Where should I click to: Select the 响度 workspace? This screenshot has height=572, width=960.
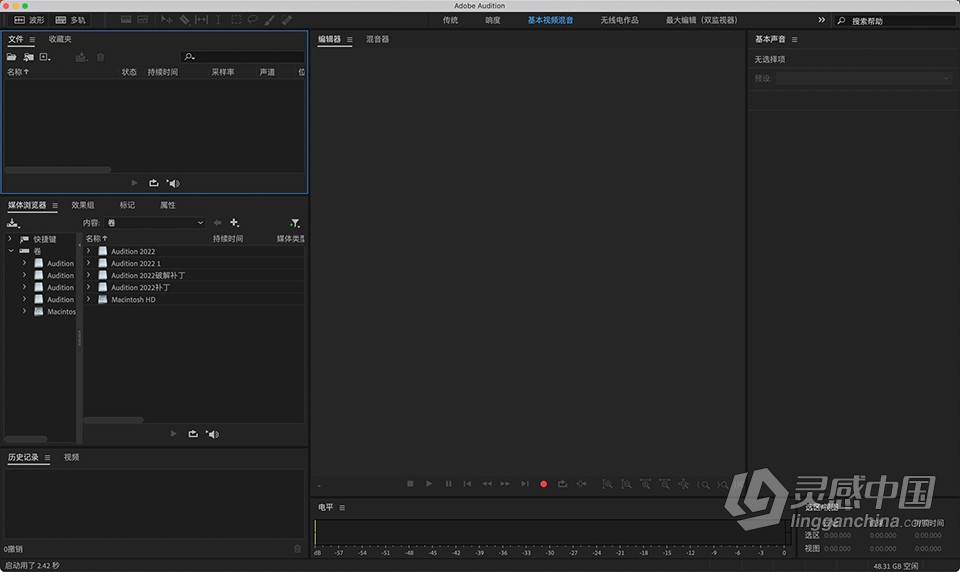coord(492,20)
